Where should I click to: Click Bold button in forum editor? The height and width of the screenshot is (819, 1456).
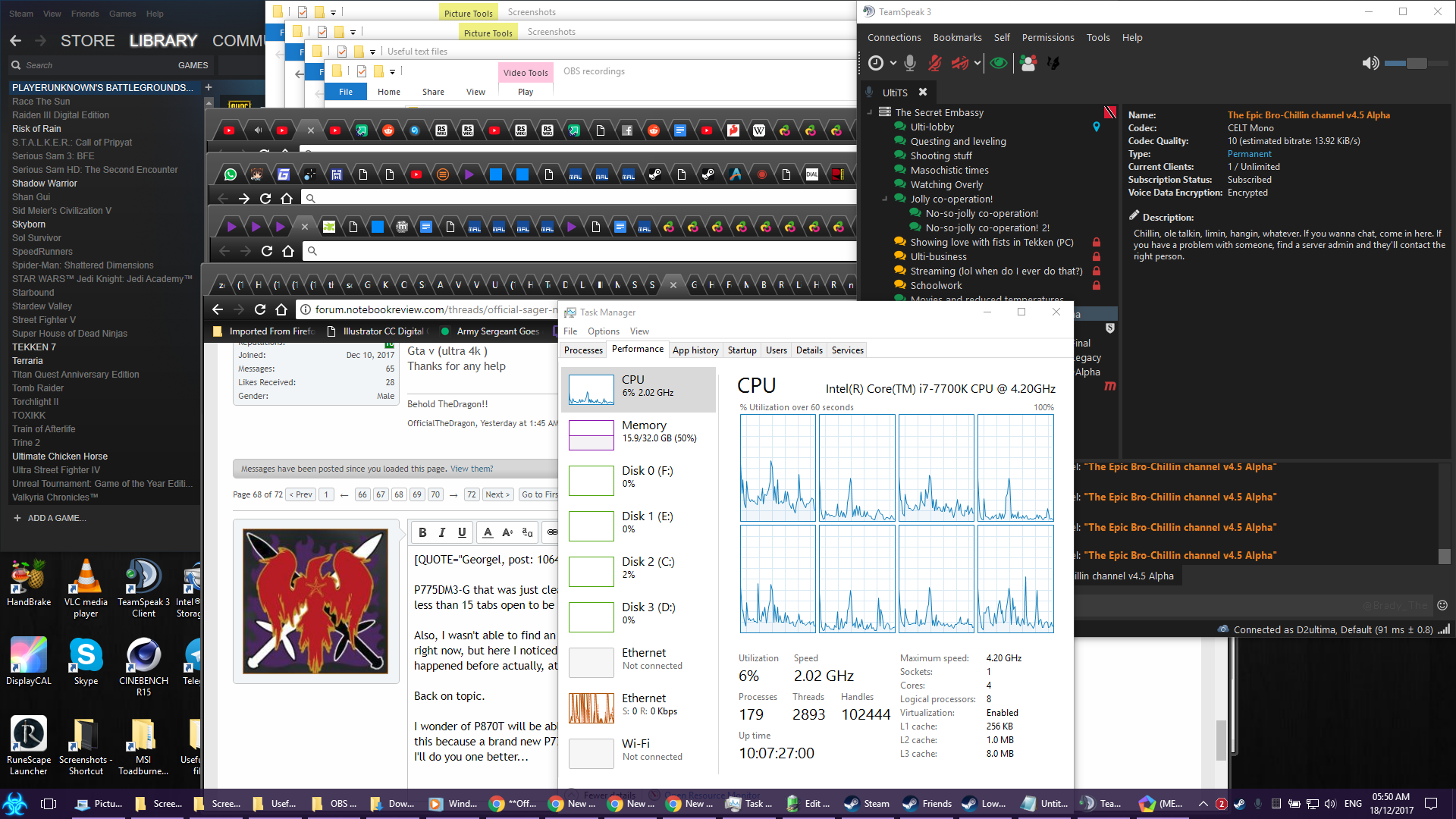pyautogui.click(x=422, y=532)
